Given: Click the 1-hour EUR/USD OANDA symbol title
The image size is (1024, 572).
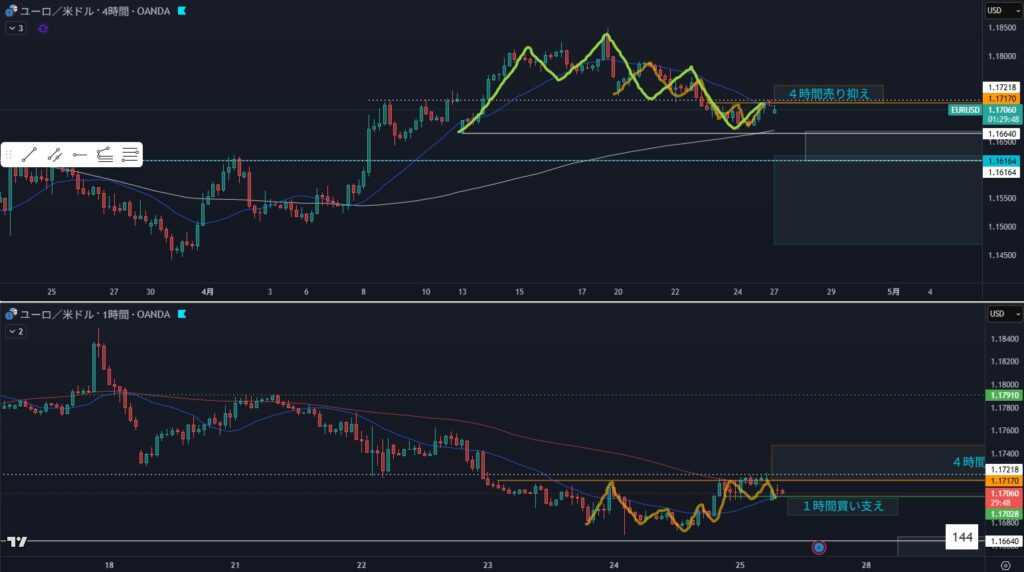Looking at the screenshot, I should coord(89,314).
